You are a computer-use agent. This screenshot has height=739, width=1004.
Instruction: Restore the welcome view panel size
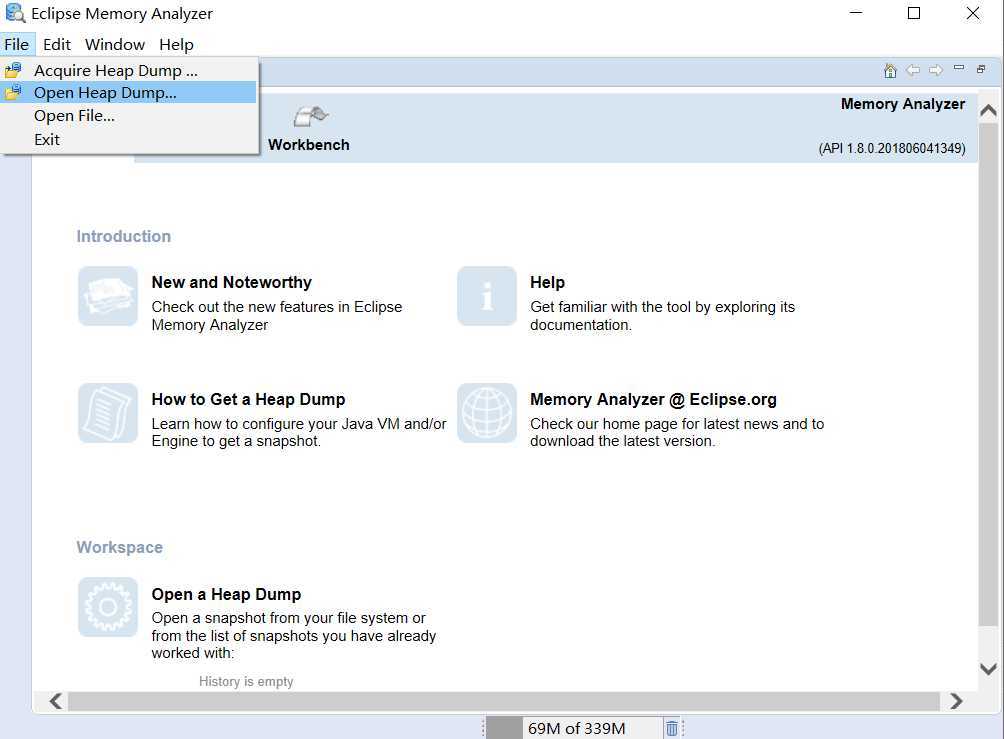pyautogui.click(x=981, y=69)
